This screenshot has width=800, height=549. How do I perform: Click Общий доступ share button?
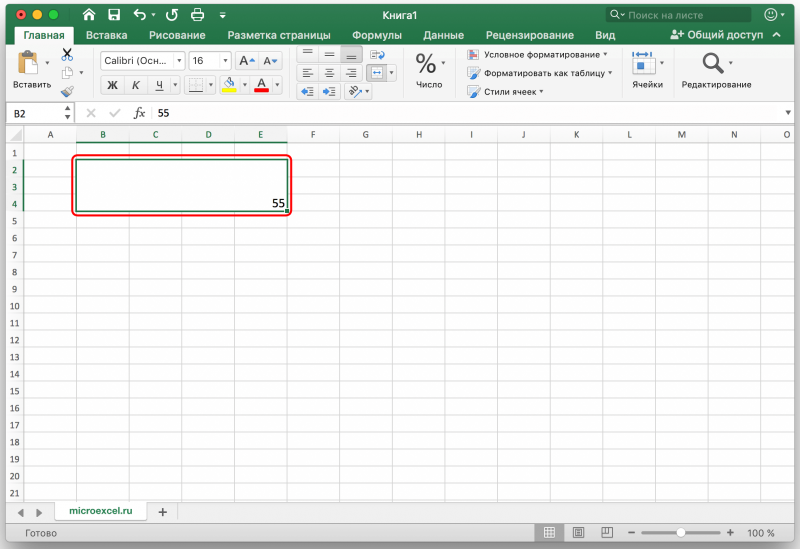coord(716,35)
